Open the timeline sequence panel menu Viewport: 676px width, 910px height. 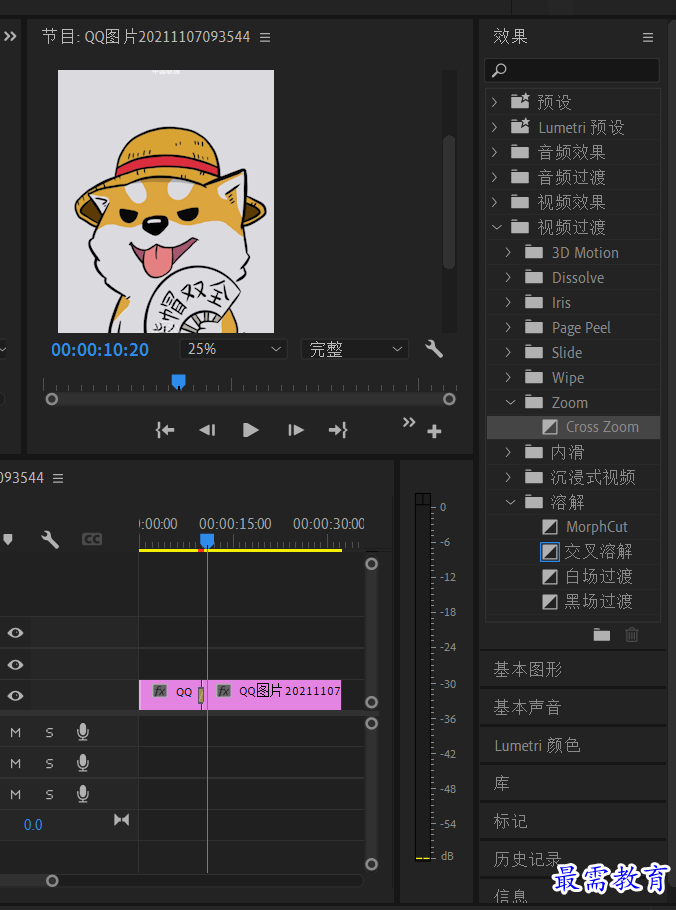pyautogui.click(x=58, y=478)
